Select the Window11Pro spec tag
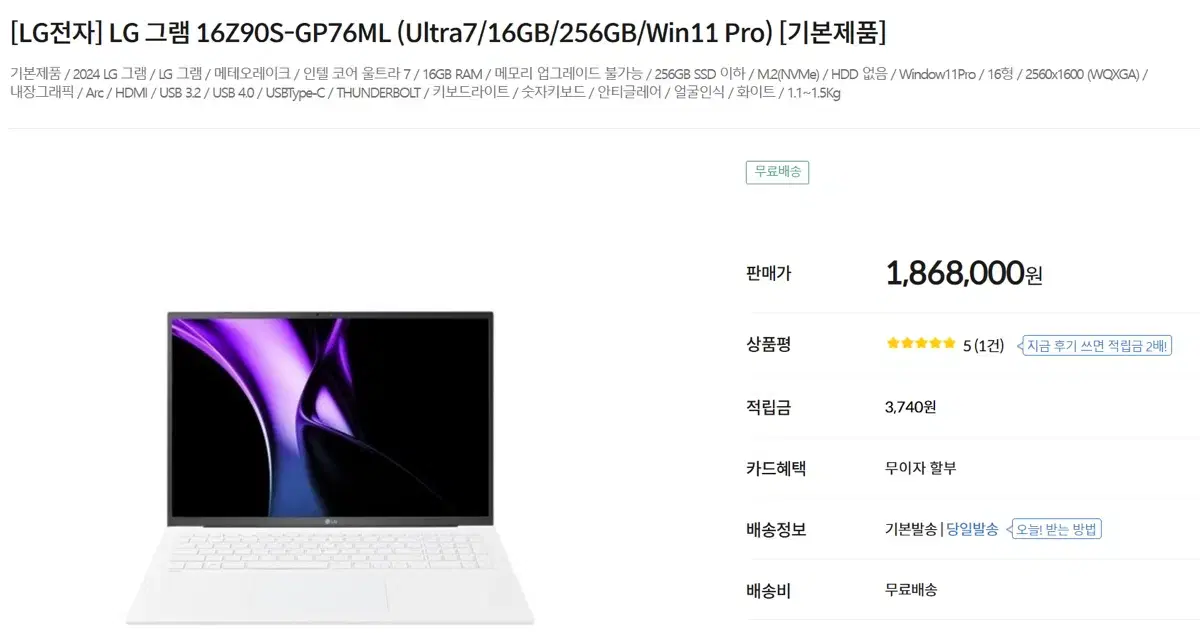 938,73
